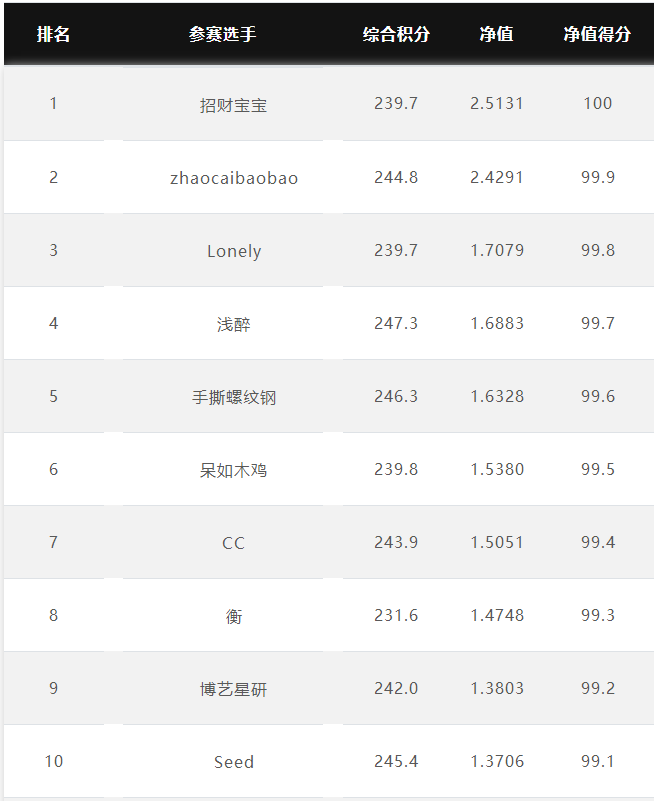Select rank number 10 cell

point(54,762)
